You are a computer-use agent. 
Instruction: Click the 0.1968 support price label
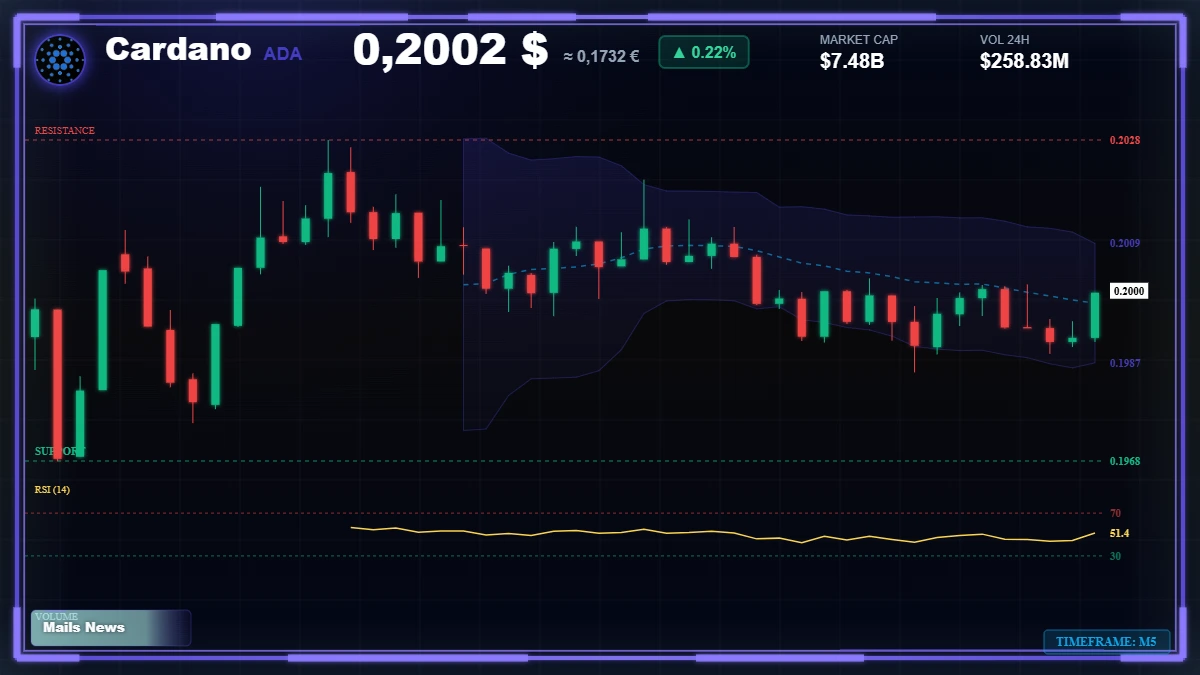1125,461
